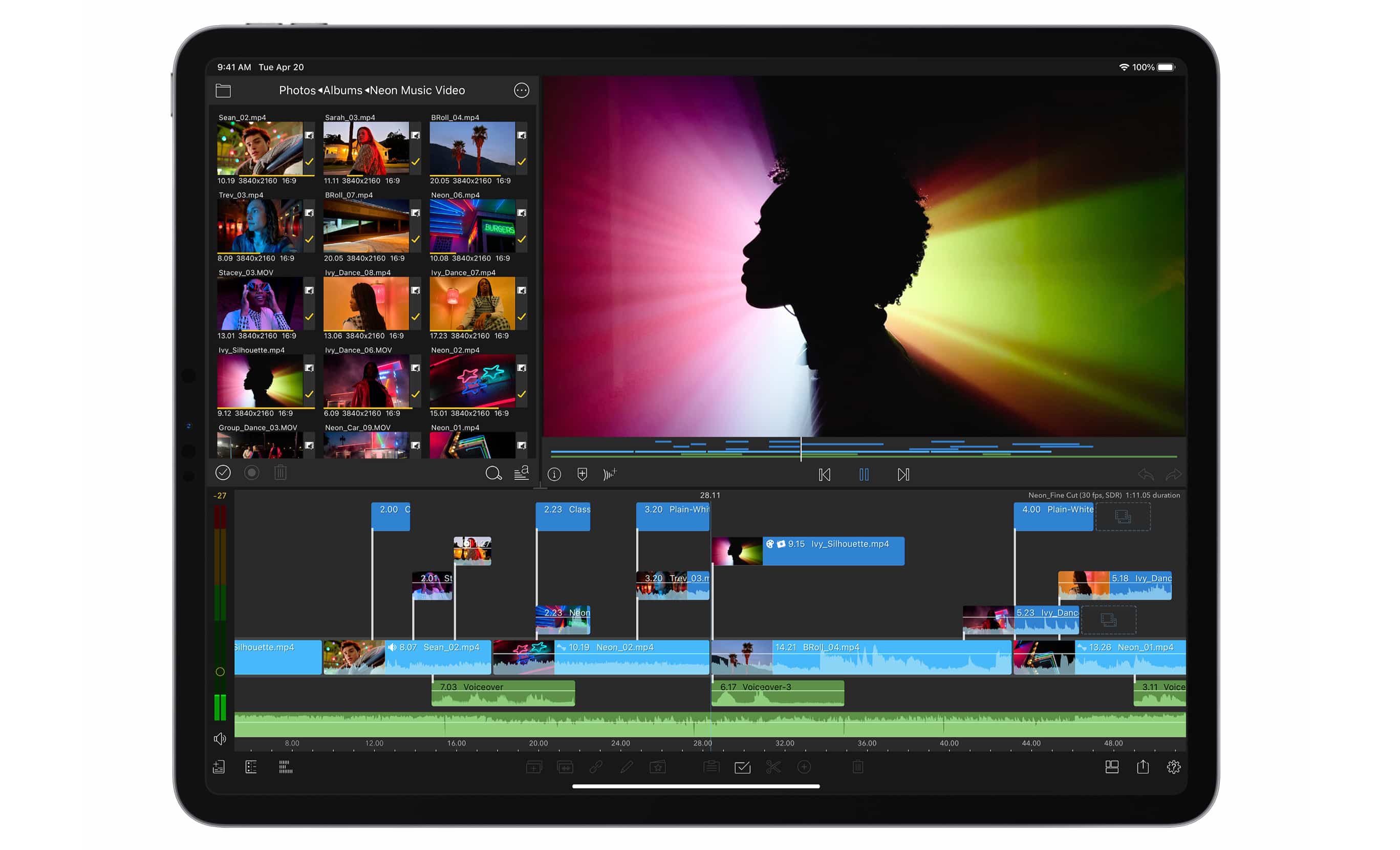Open the library sort options icon

(522, 473)
